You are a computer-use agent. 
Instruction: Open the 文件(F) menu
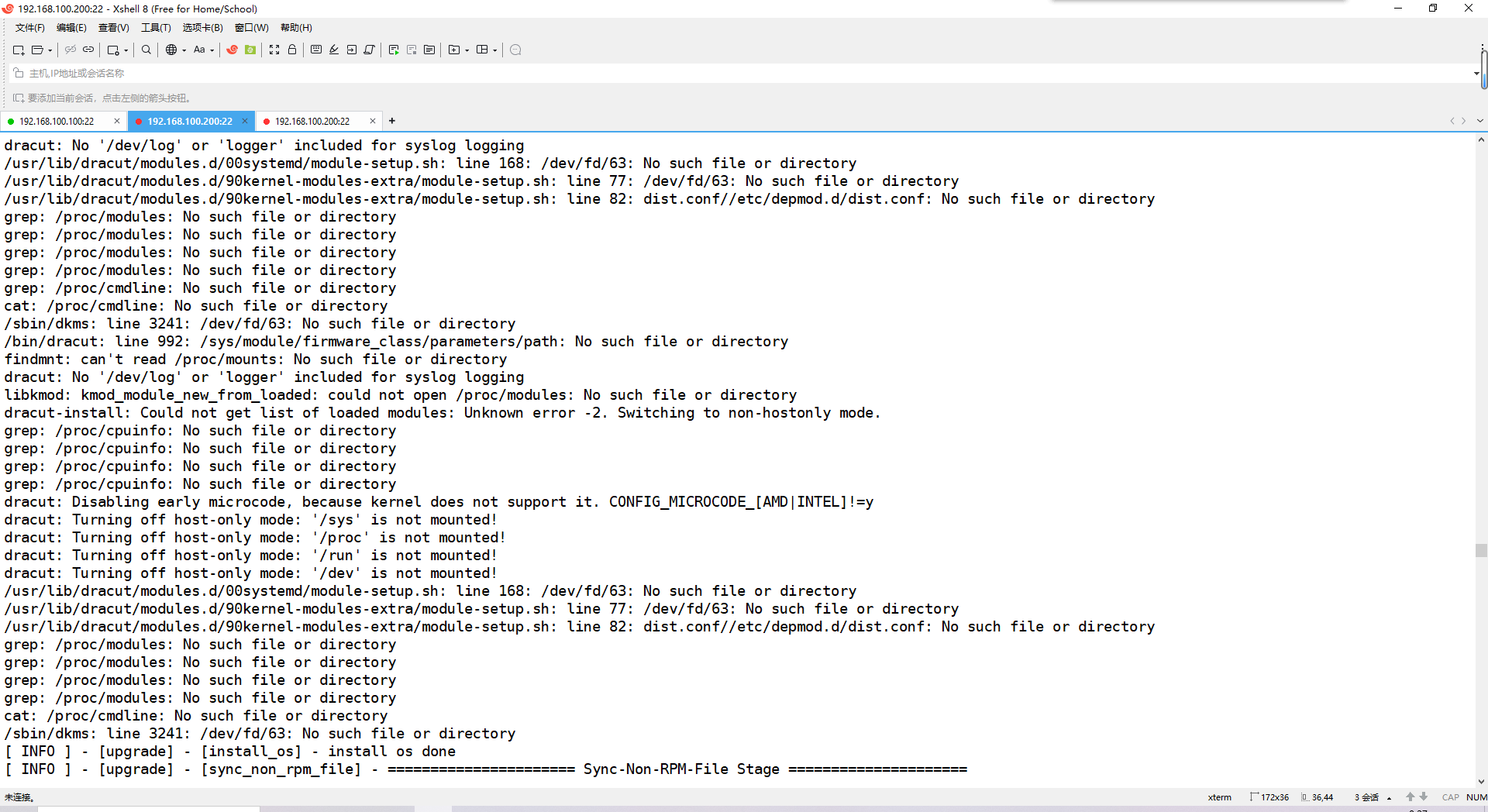coord(29,28)
